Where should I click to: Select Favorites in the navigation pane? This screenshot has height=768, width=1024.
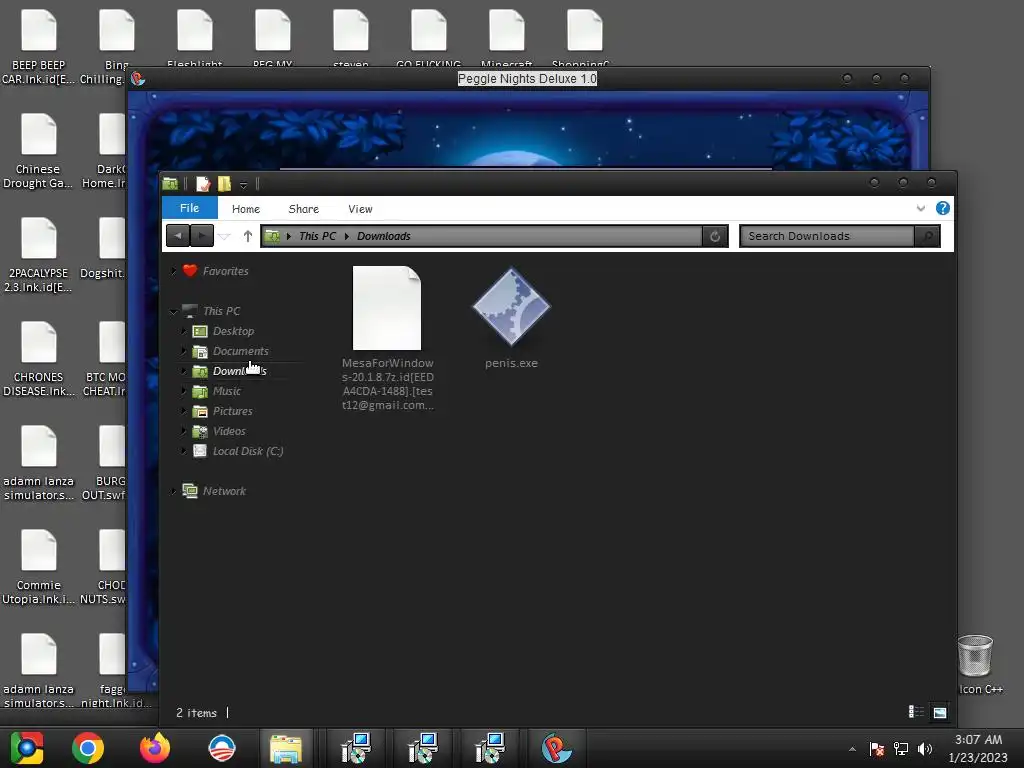tap(225, 271)
